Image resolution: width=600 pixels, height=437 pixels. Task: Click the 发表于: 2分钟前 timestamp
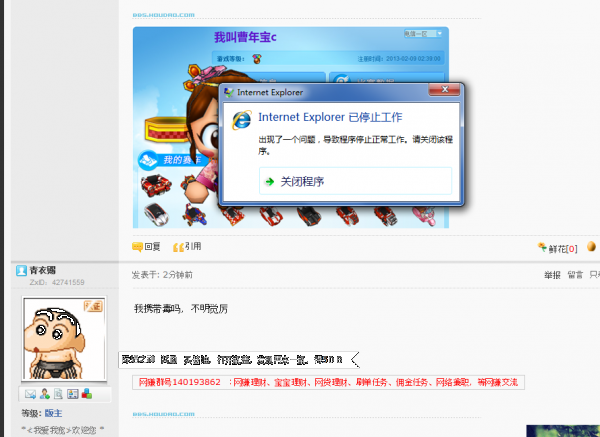pyautogui.click(x=162, y=275)
